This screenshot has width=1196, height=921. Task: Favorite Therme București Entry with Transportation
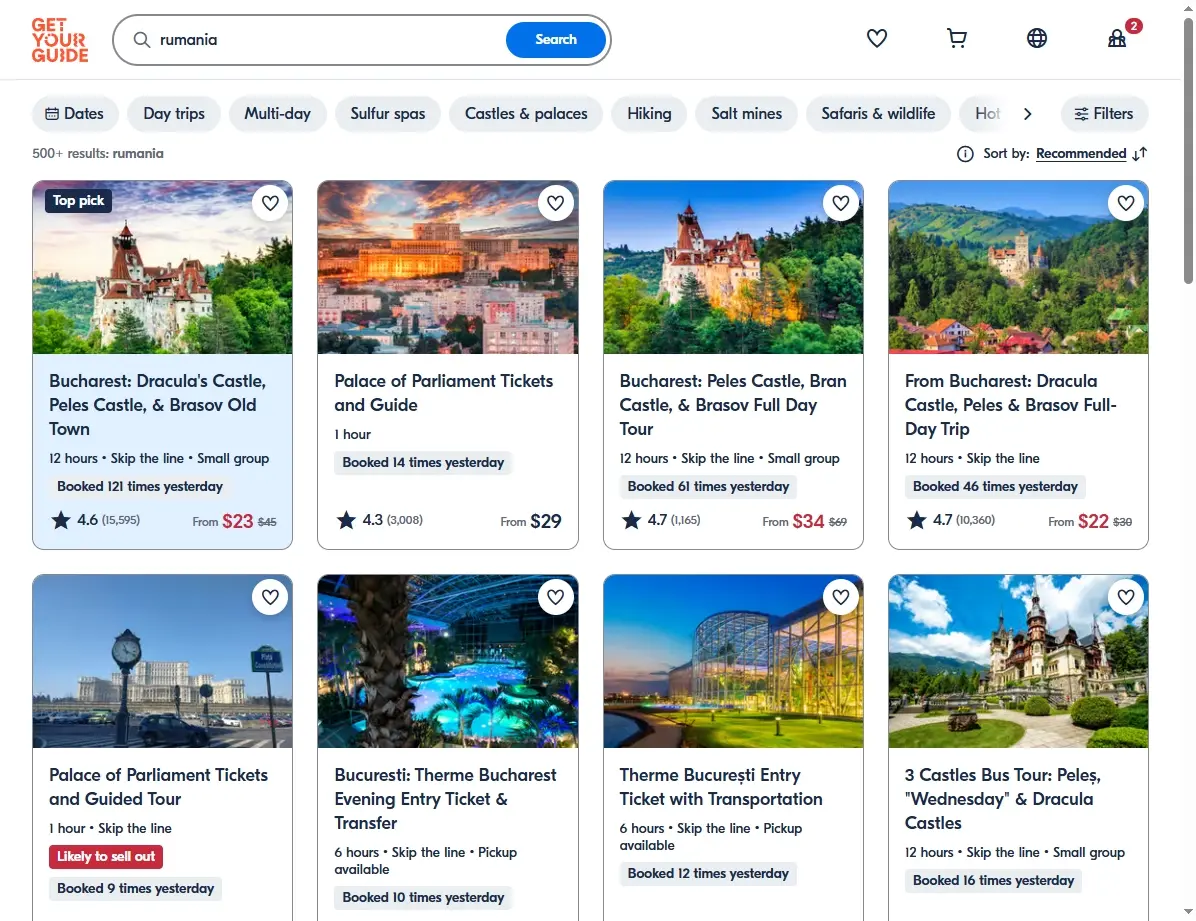(841, 597)
